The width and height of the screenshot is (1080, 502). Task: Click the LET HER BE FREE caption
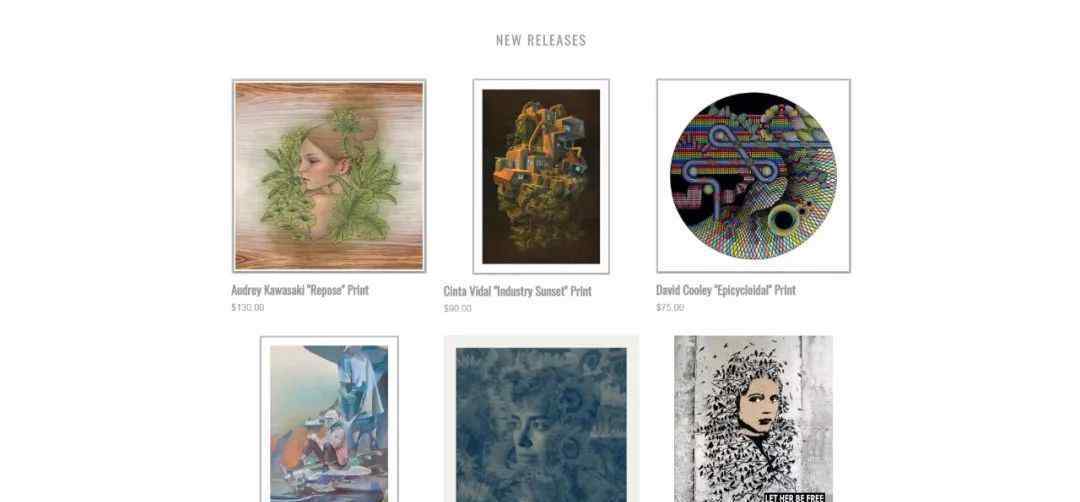click(794, 497)
